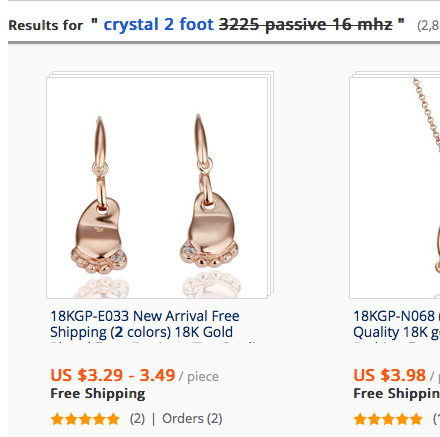This screenshot has height=437, width=440.
Task: Open the rose gold foot earrings thumbnail
Action: coord(157,188)
